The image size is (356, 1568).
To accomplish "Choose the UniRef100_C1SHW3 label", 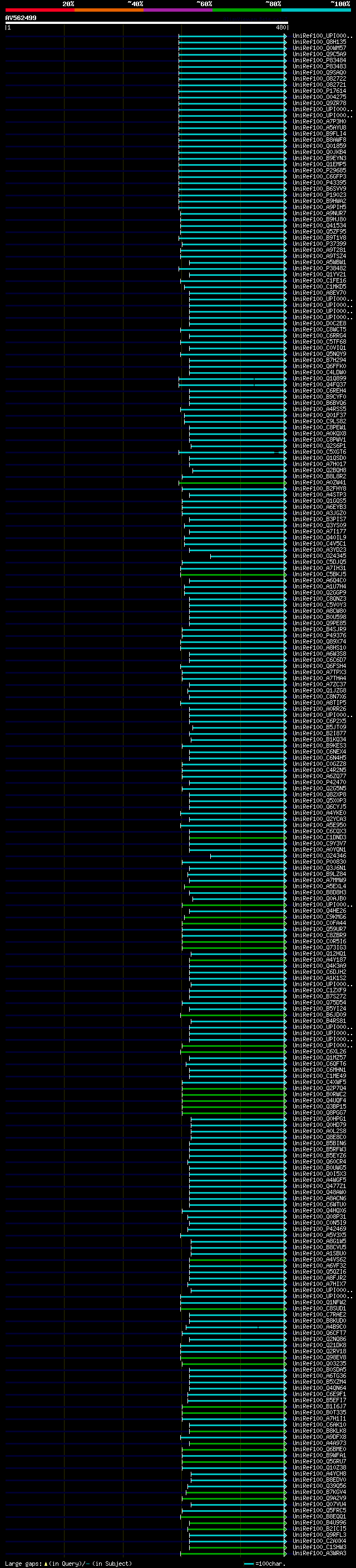I will coord(319,1547).
